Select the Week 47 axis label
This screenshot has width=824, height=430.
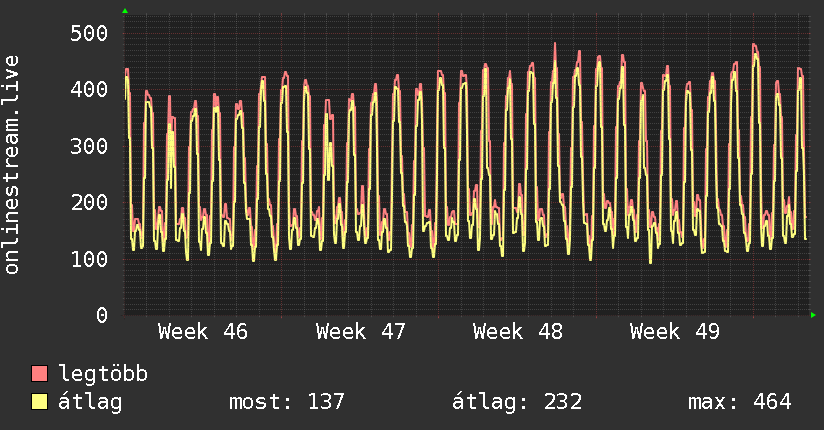[x=360, y=332]
